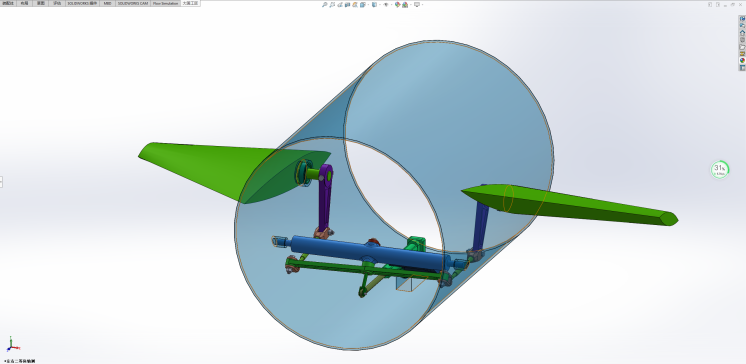Click the Apply Scene icon

tap(405, 5)
